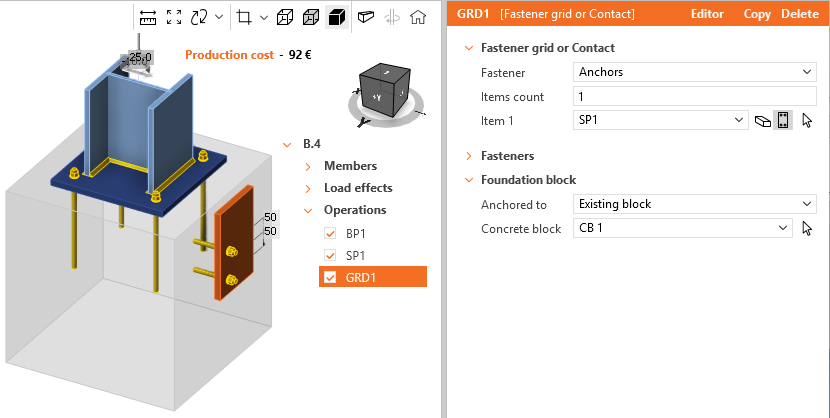Select the GRD1 operation label
The image size is (830, 418).
(360, 278)
